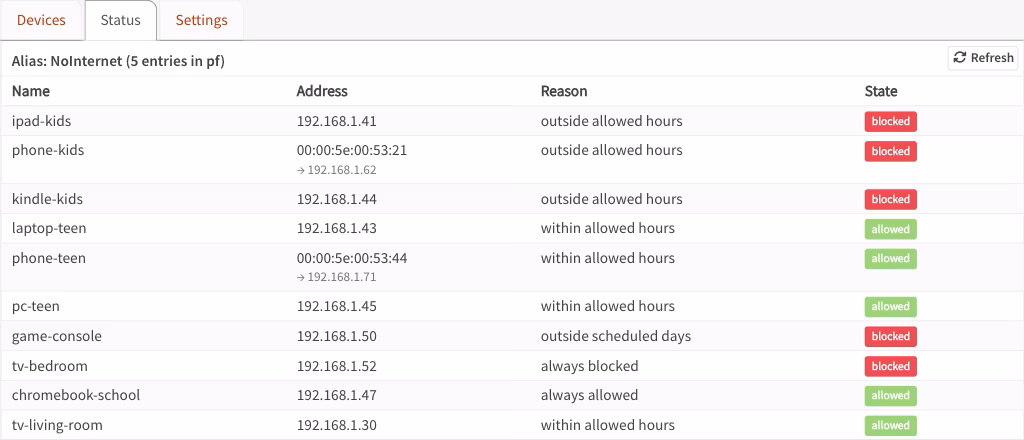Click blocked badge for kindle-kids

tap(891, 199)
